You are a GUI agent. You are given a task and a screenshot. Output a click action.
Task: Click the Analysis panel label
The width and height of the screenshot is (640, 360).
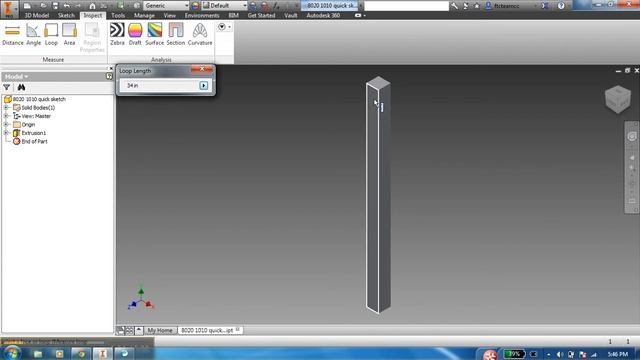coord(161,60)
